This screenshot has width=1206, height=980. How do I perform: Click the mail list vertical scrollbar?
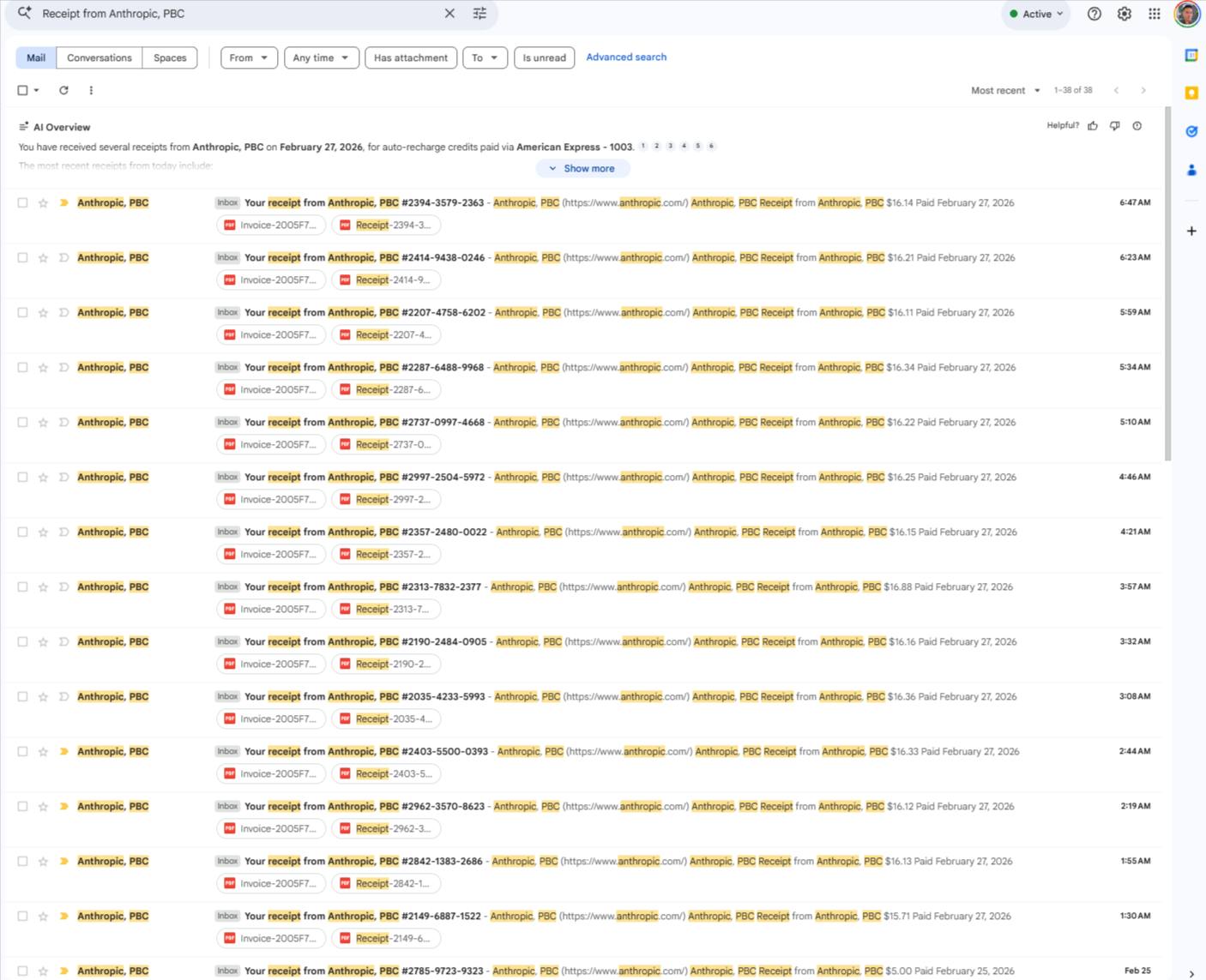point(1167,283)
